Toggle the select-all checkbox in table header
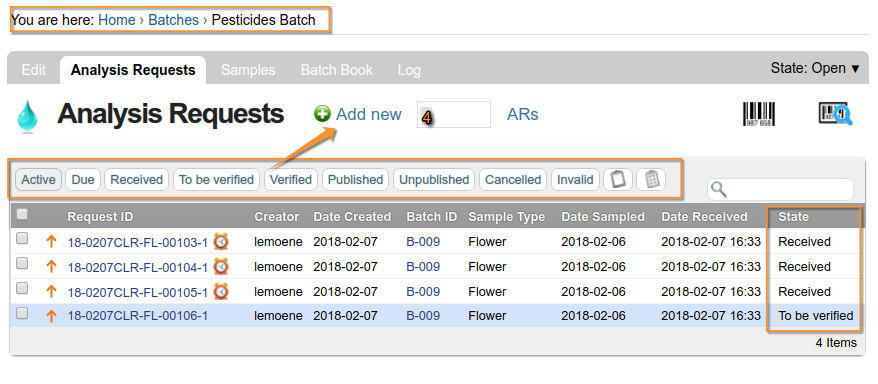Viewport: 878px width, 384px height. tap(22, 214)
